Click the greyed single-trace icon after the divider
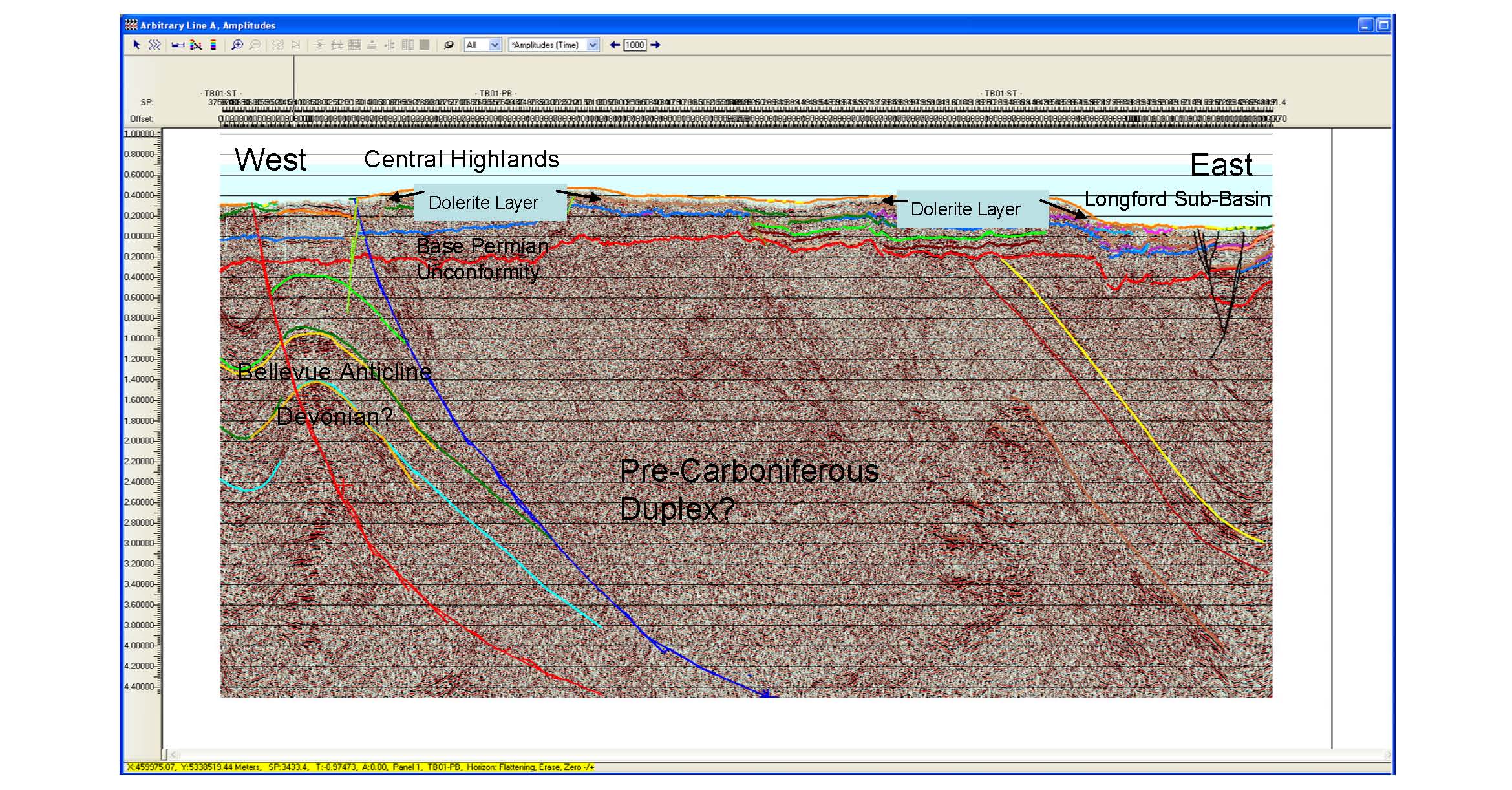Screen dimensions: 1512x790 click(319, 45)
